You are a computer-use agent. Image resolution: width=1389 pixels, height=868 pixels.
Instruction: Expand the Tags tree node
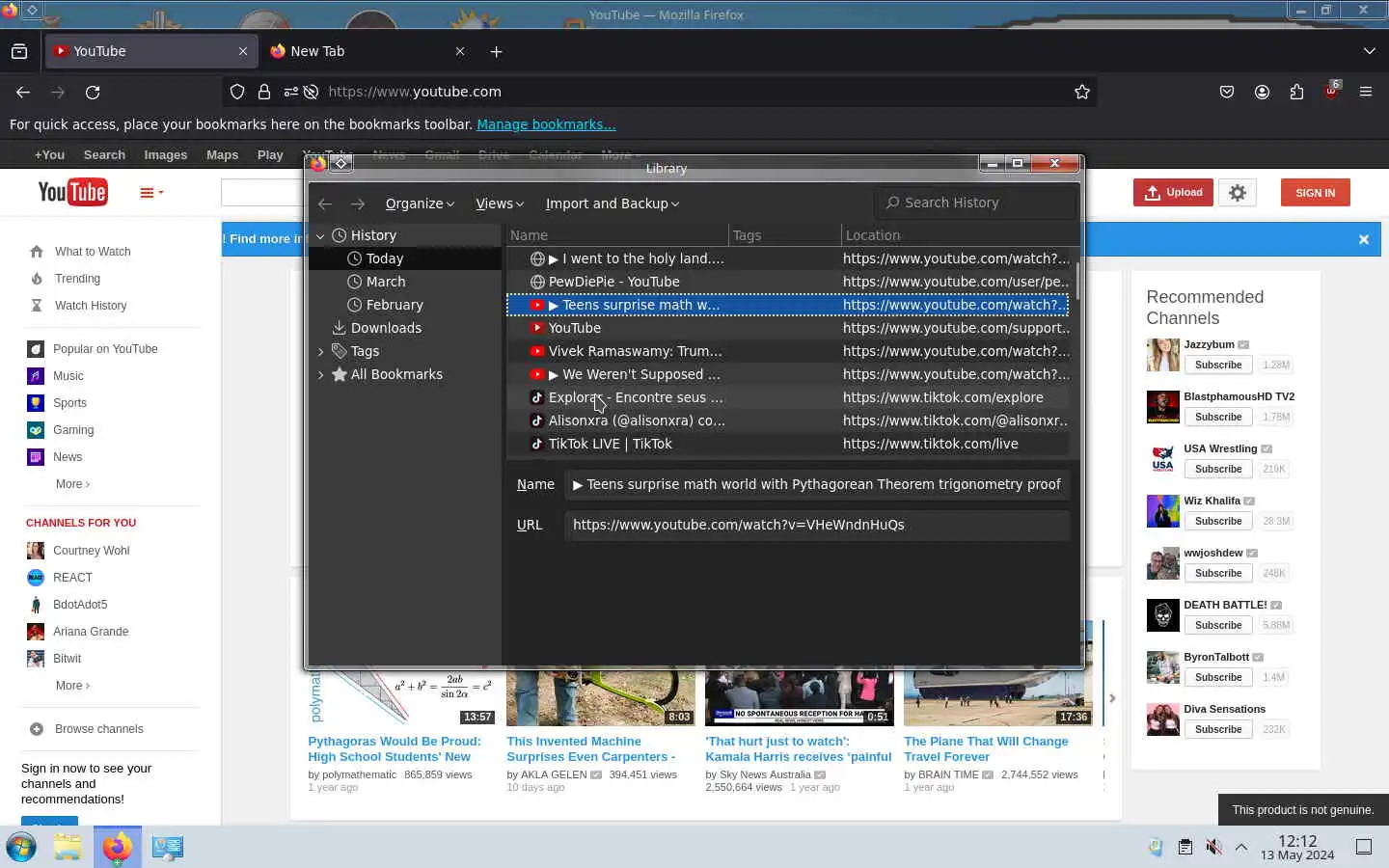pyautogui.click(x=320, y=351)
